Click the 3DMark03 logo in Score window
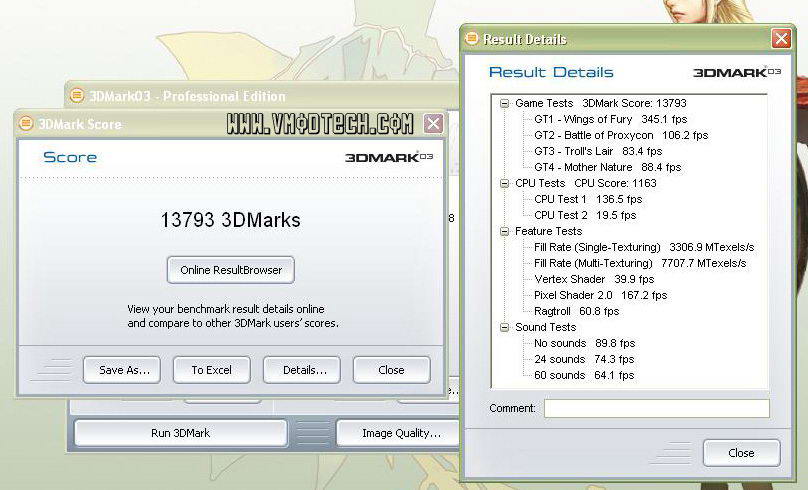 389,157
